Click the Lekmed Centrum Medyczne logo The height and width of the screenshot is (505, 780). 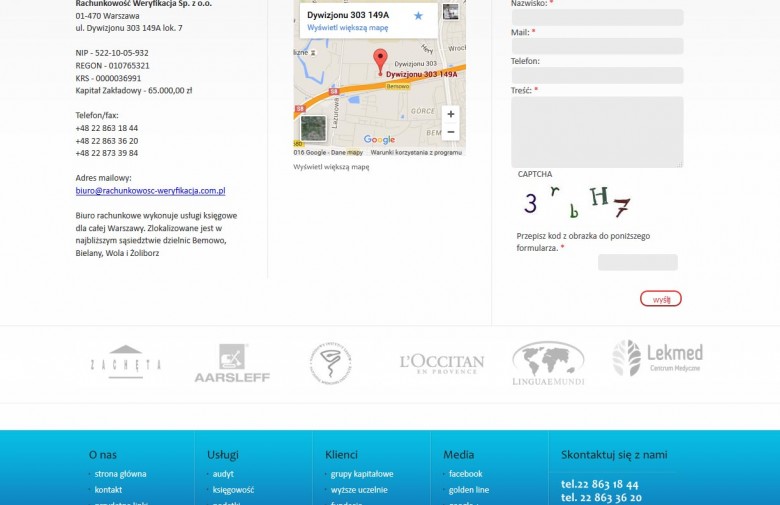click(657, 357)
